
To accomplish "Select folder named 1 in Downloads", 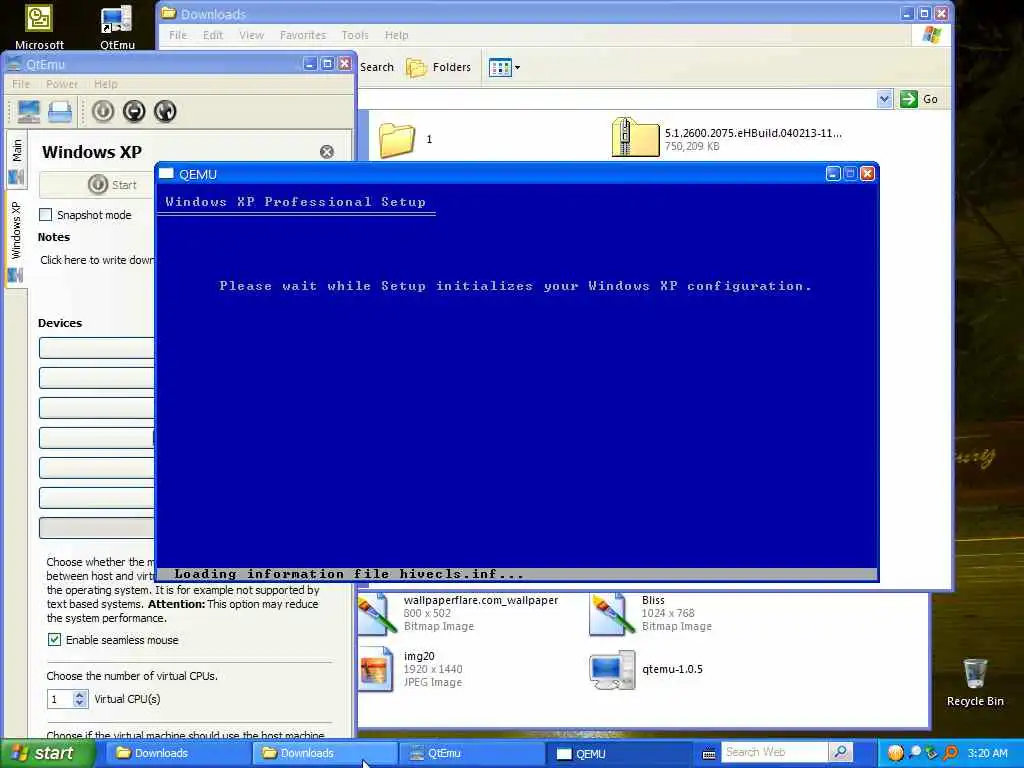I will click(x=405, y=139).
